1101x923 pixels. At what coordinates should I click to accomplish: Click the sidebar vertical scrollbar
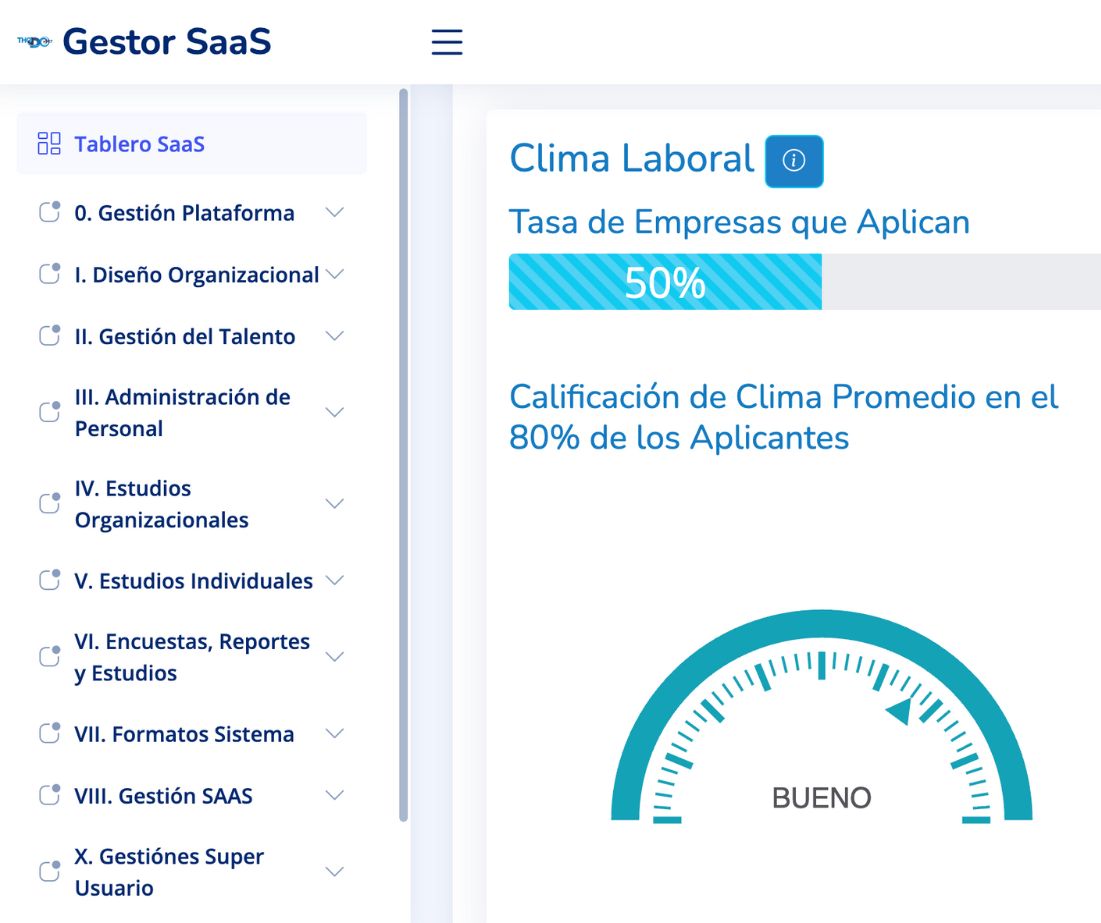(x=403, y=454)
